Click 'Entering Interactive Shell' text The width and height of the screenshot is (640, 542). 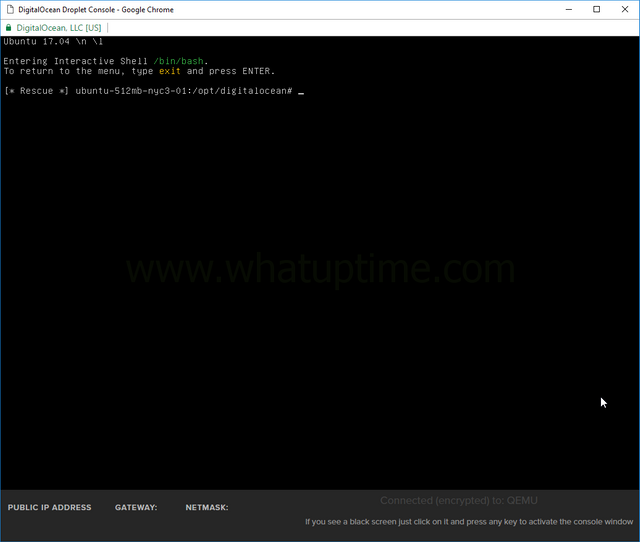click(x=76, y=61)
